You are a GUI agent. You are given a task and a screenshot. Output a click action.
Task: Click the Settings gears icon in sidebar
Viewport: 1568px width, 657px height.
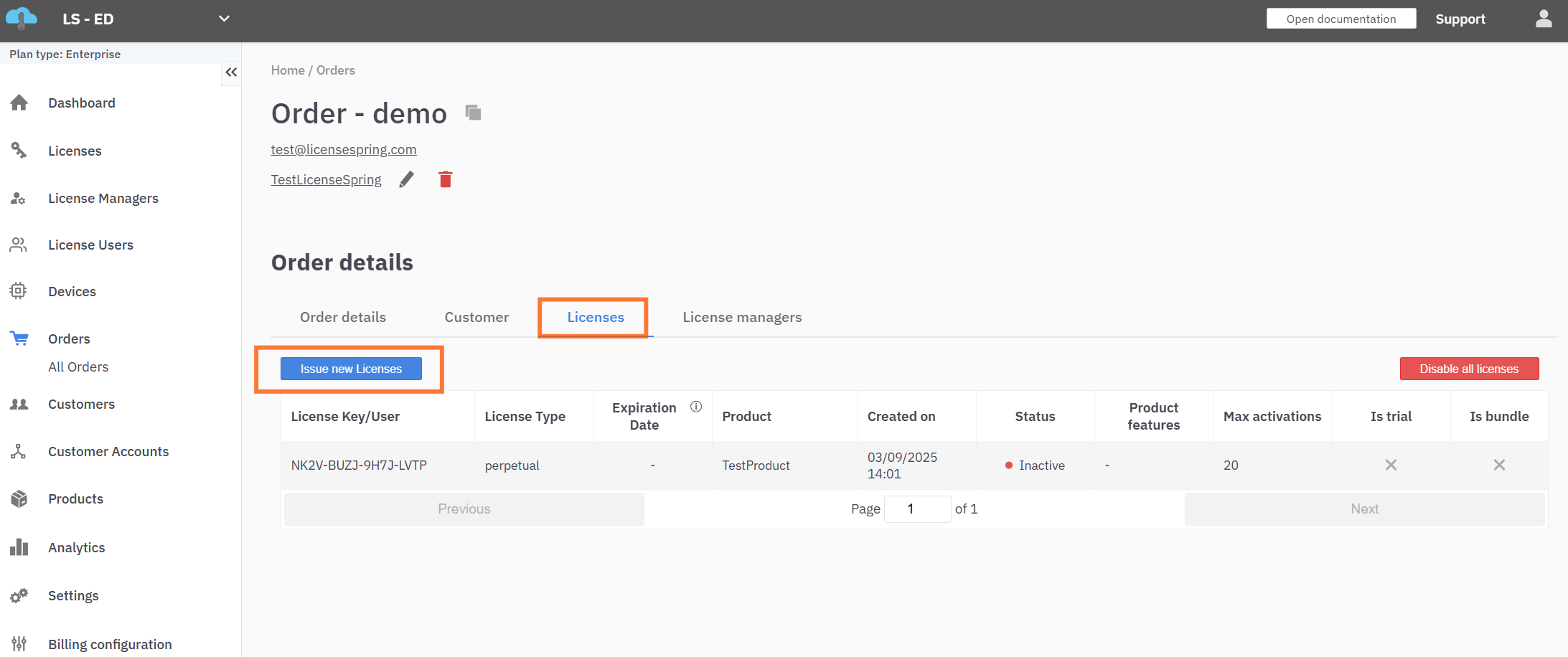(19, 596)
